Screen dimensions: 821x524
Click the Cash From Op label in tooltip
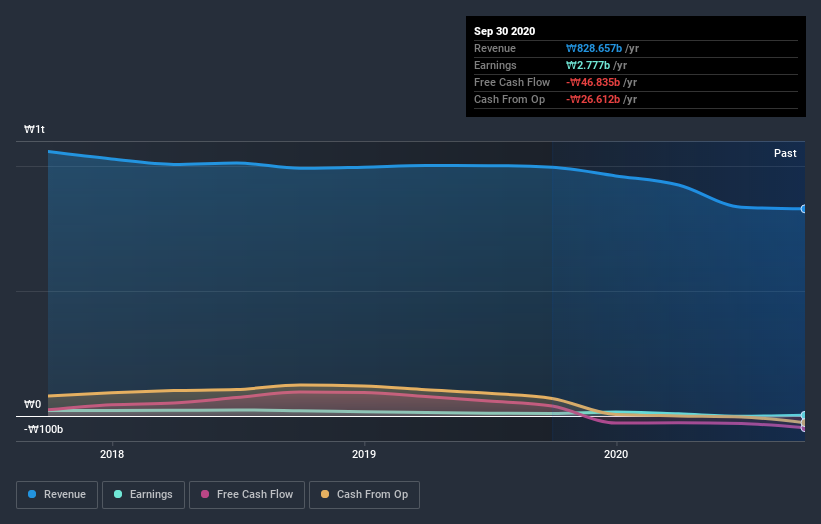[509, 99]
